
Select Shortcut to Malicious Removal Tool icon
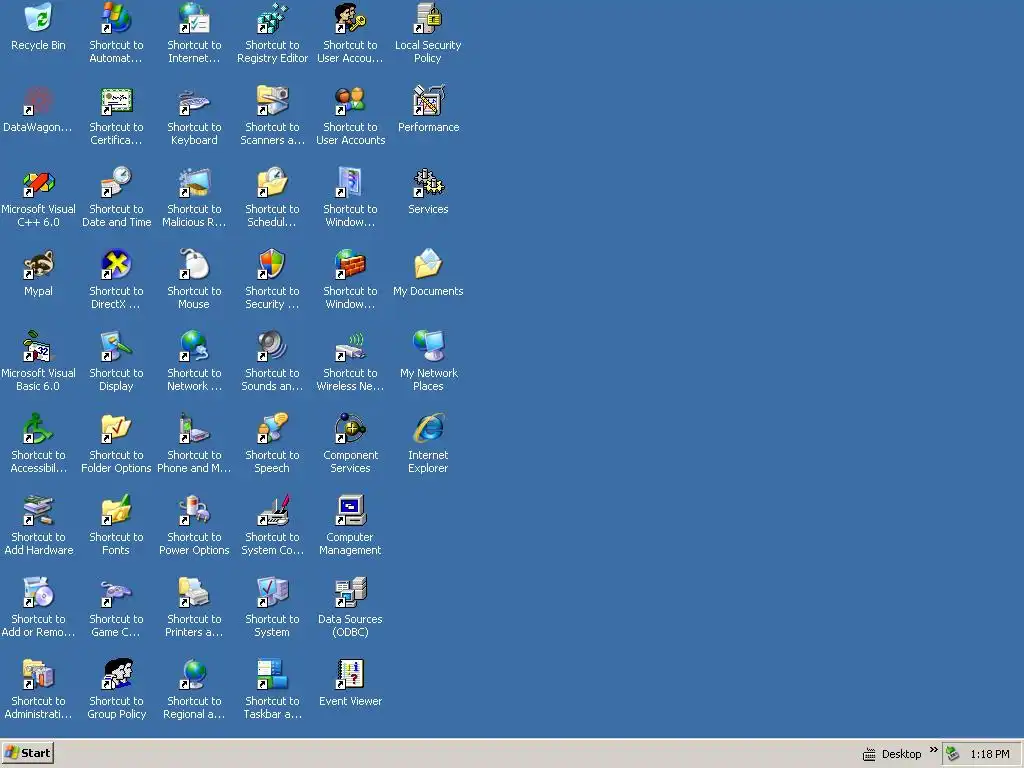click(194, 183)
